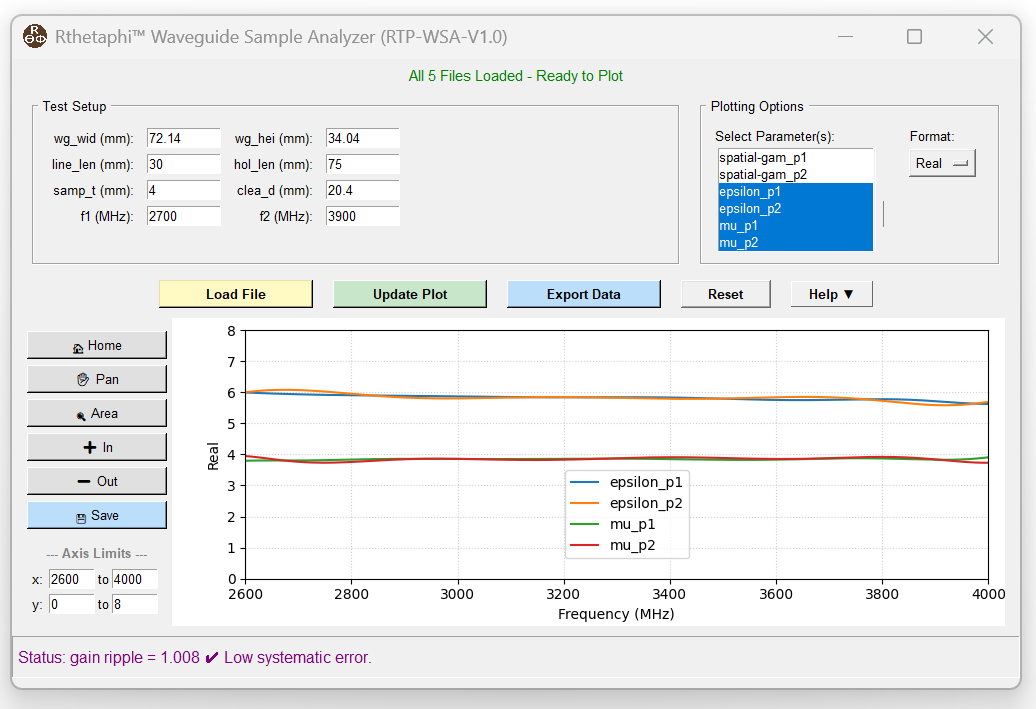1036x709 pixels.
Task: Close the analyzer window
Action: pos(985,36)
